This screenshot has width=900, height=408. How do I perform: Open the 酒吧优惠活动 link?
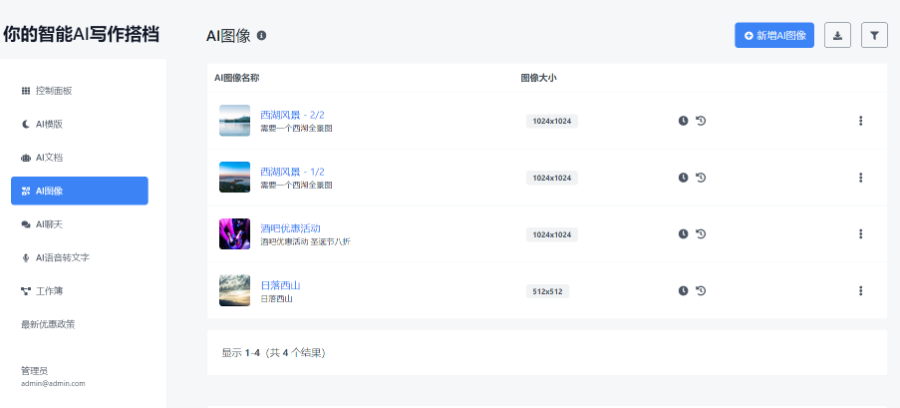click(x=290, y=228)
